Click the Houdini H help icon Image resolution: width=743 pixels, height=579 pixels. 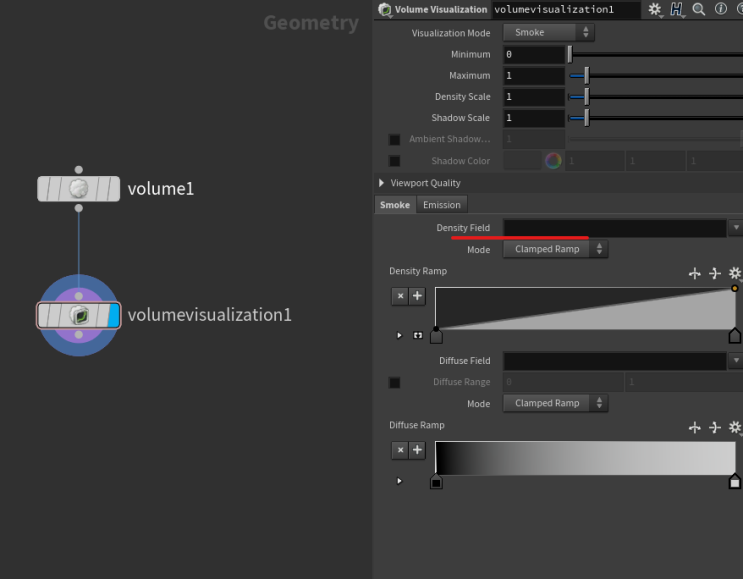point(676,9)
